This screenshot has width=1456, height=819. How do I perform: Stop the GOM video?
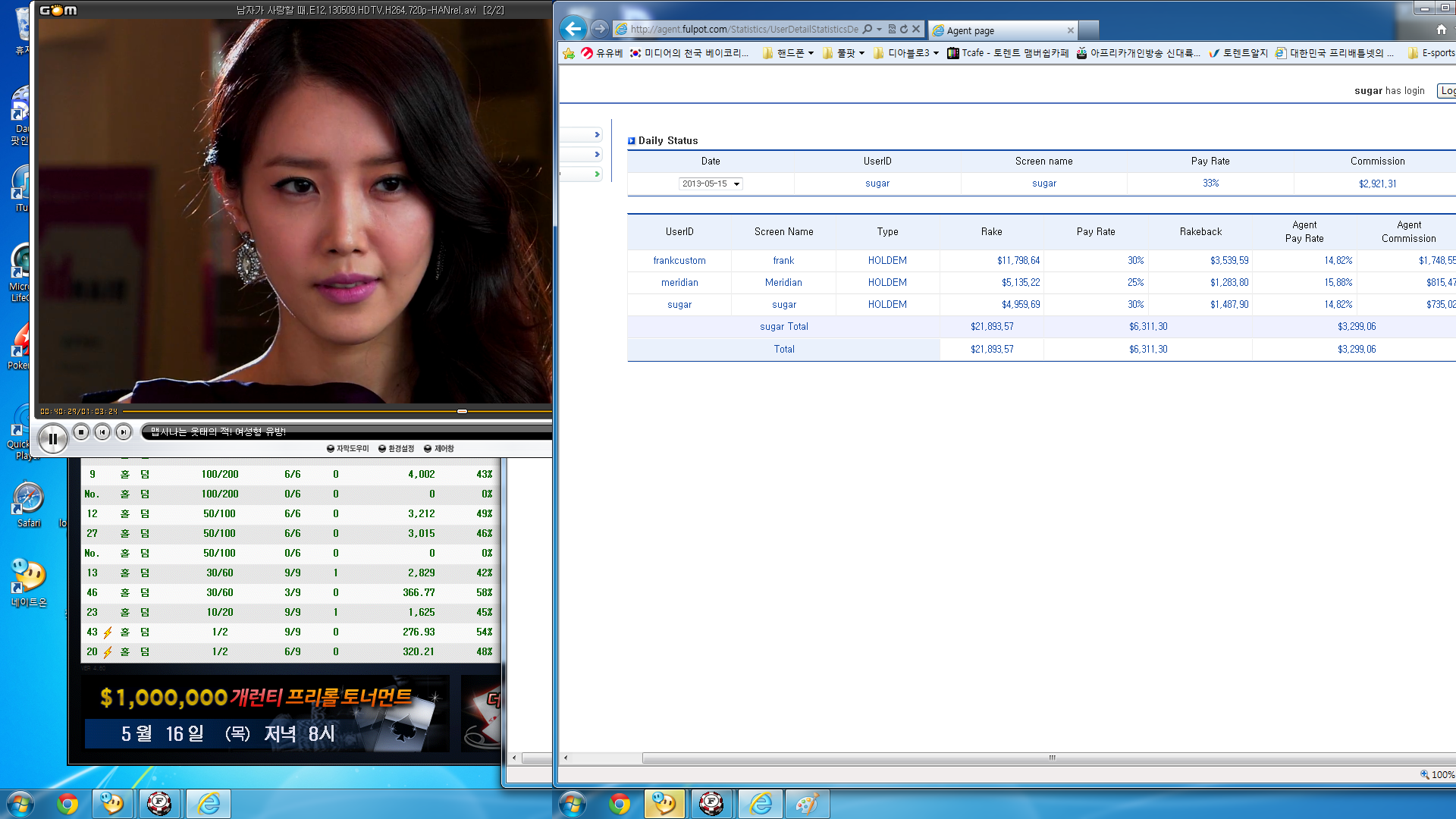[81, 432]
